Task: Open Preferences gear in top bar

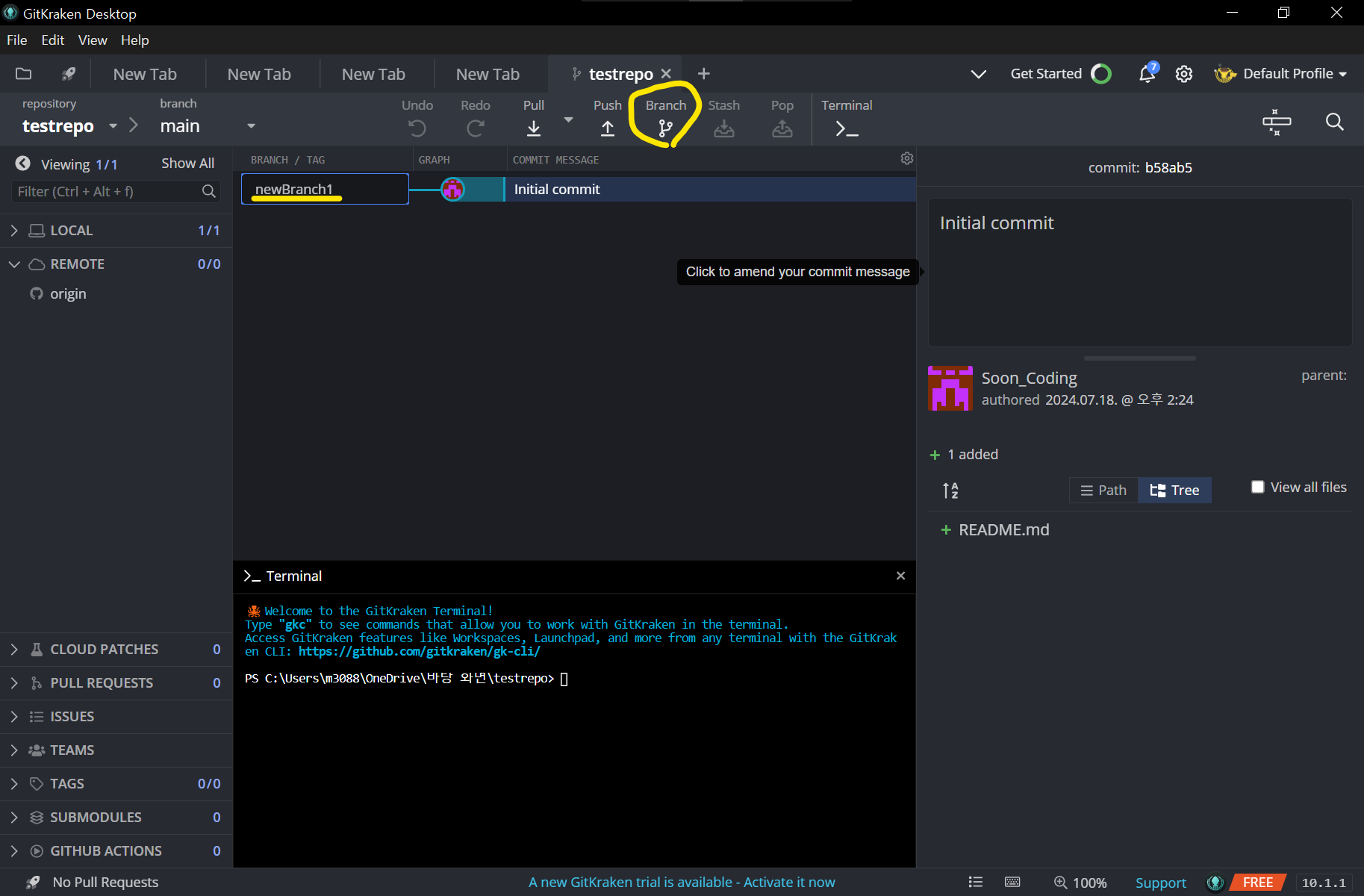Action: click(x=1184, y=74)
